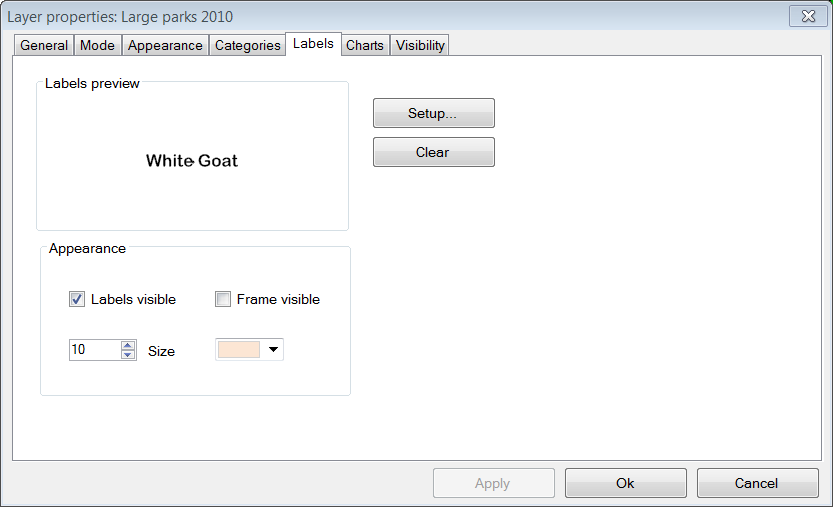Enable the Frame visible checkbox
The width and height of the screenshot is (833, 507).
coord(223,299)
